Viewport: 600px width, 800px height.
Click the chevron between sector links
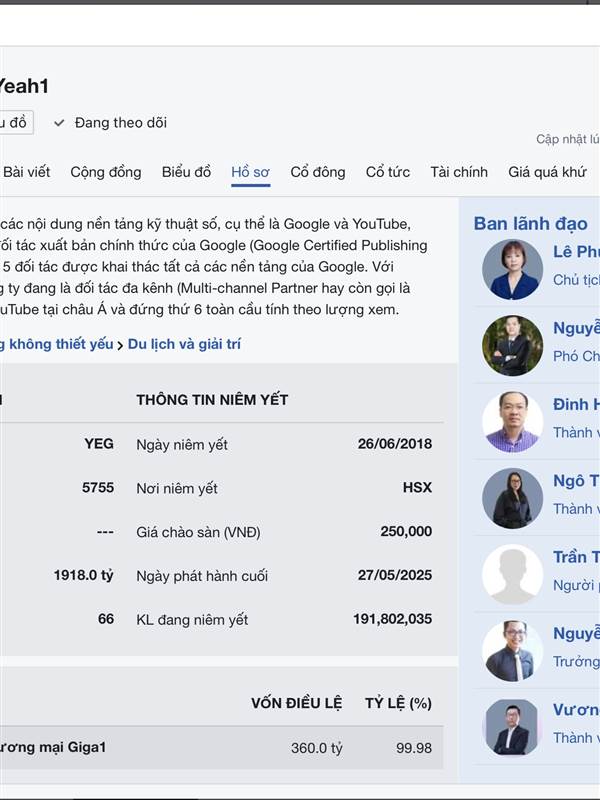(x=120, y=345)
